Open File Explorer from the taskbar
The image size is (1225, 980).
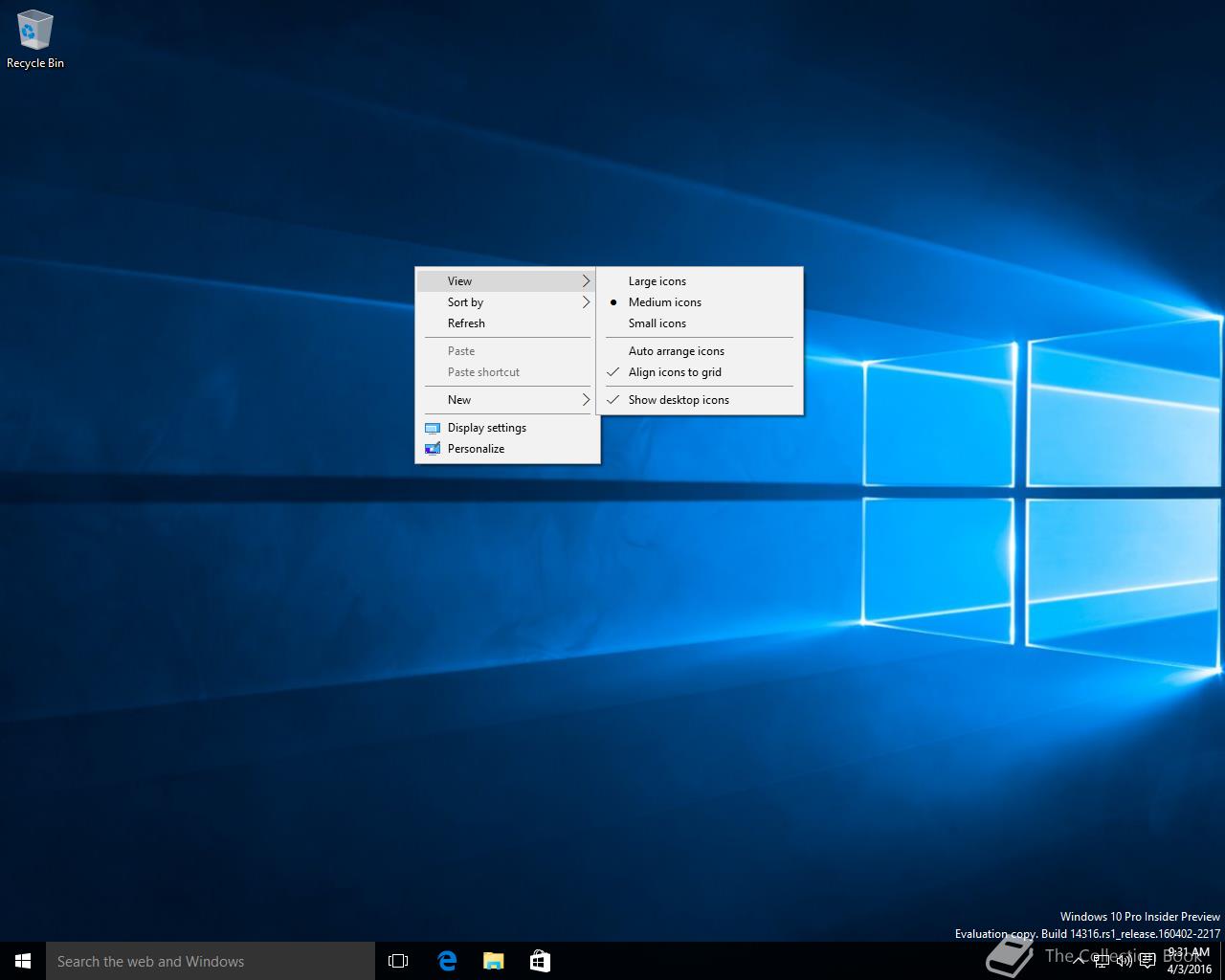[x=493, y=961]
